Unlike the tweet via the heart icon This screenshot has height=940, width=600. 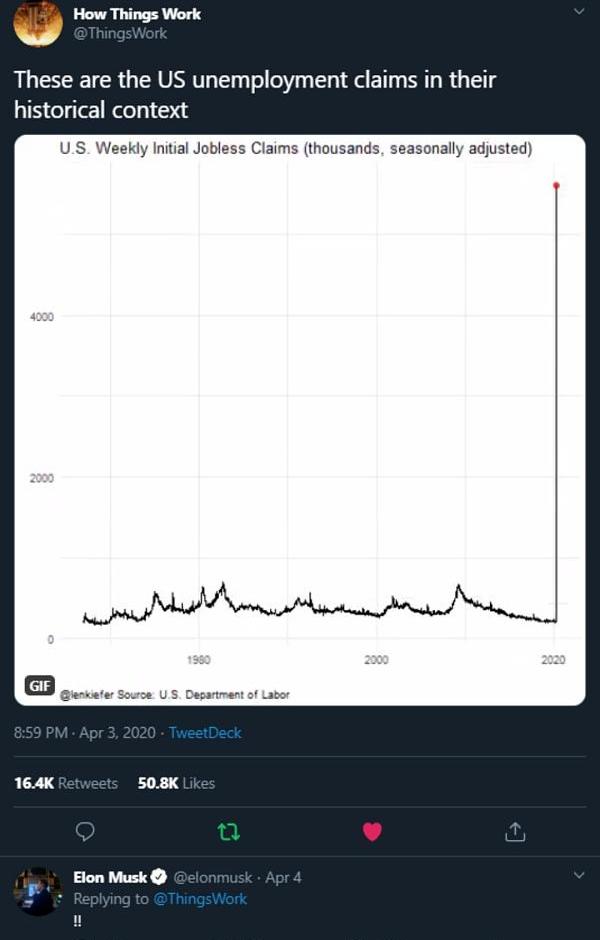(372, 831)
